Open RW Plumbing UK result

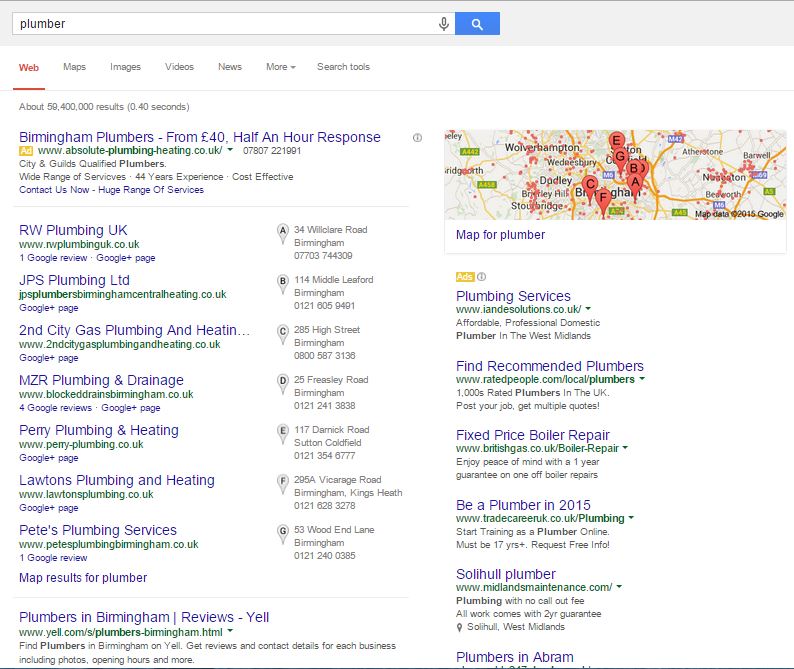click(x=73, y=230)
